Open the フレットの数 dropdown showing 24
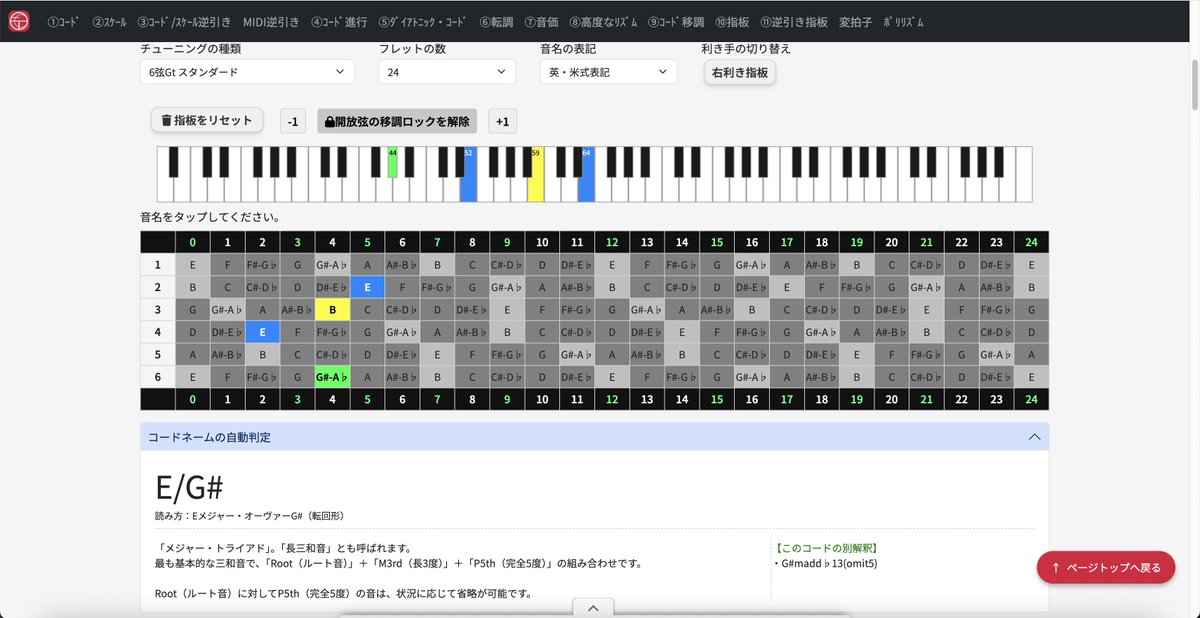The height and width of the screenshot is (618, 1200). [x=447, y=72]
